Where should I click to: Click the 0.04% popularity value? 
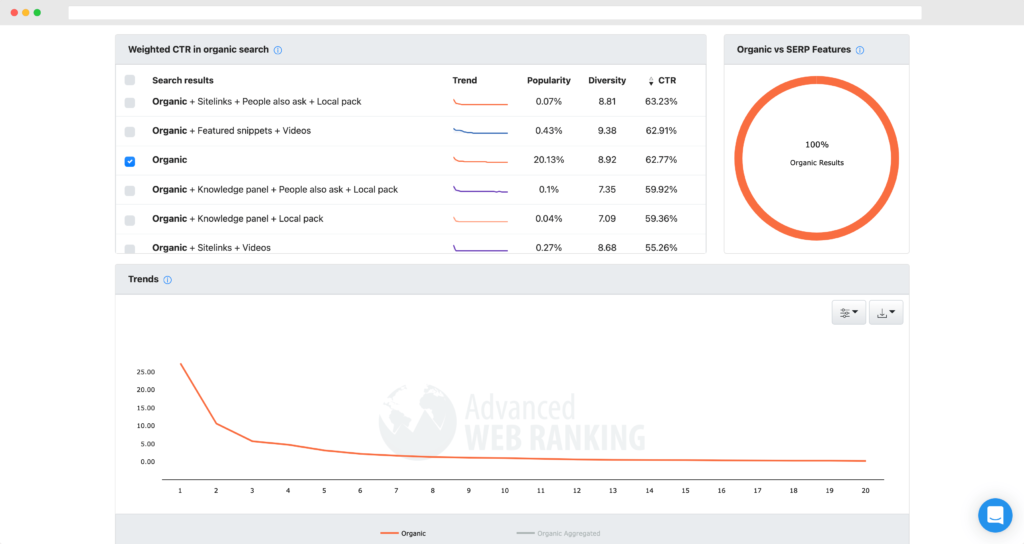click(x=549, y=219)
